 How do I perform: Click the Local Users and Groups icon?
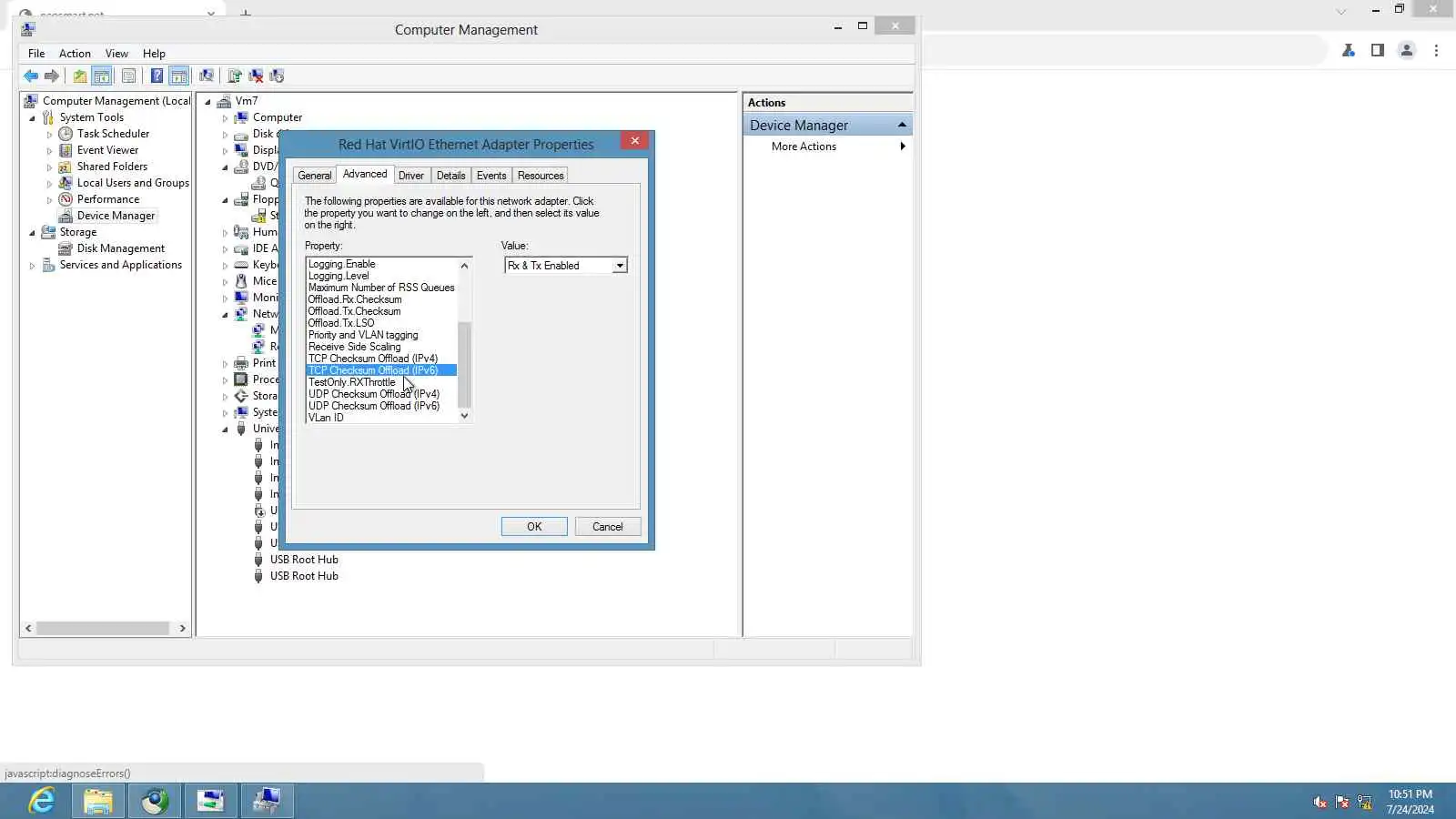click(x=66, y=183)
